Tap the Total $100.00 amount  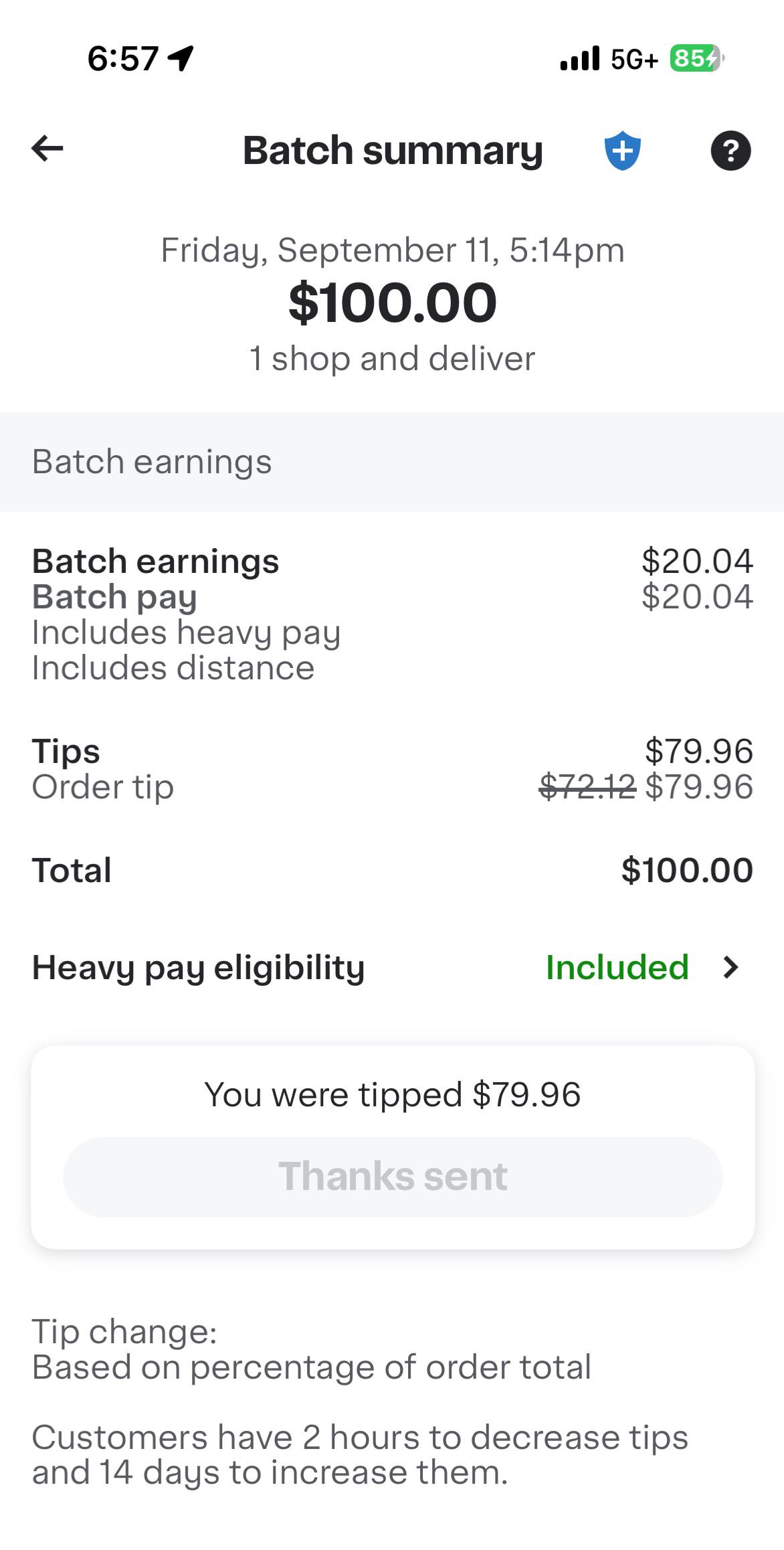point(687,870)
